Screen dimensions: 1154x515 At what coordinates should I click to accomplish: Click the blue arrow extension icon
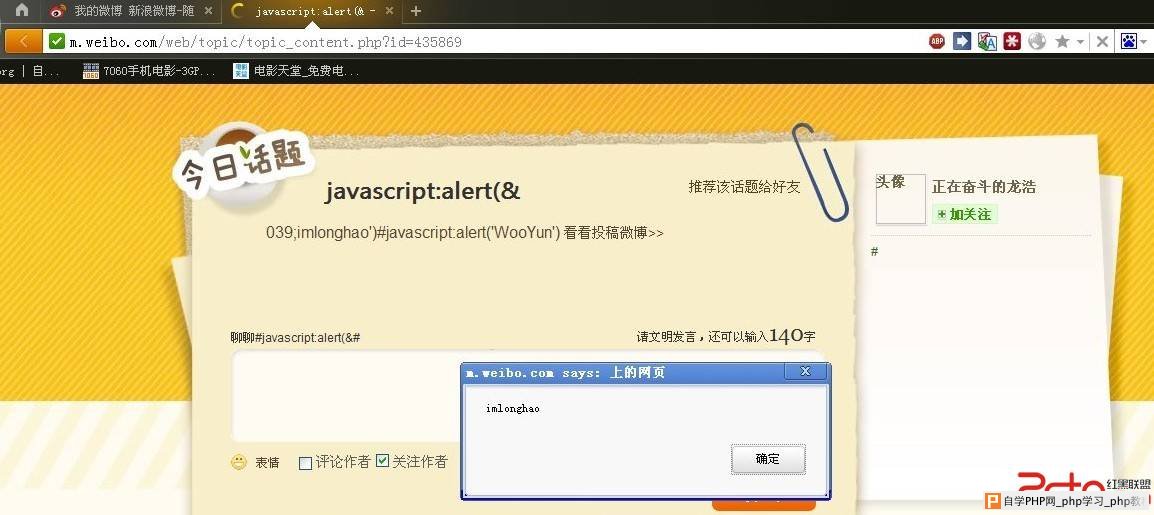(x=962, y=41)
